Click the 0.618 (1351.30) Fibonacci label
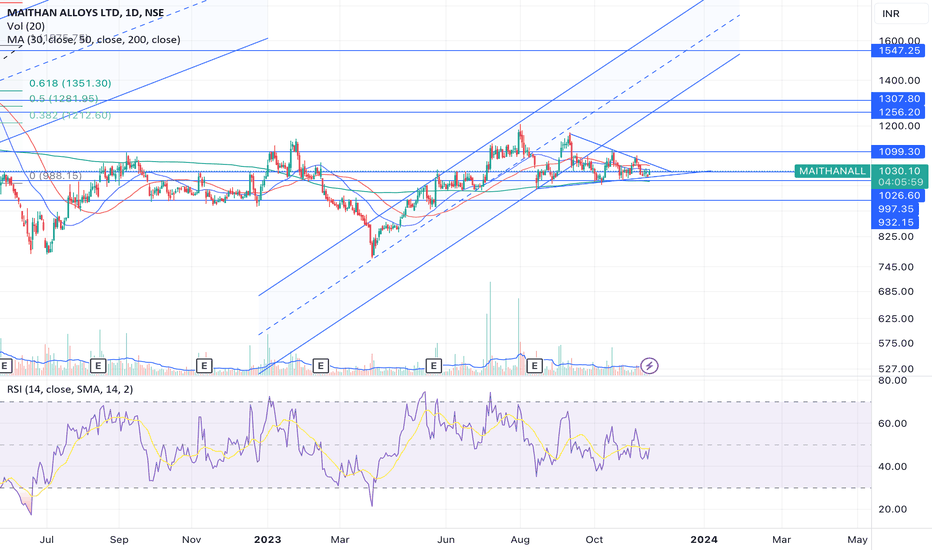 coord(70,83)
